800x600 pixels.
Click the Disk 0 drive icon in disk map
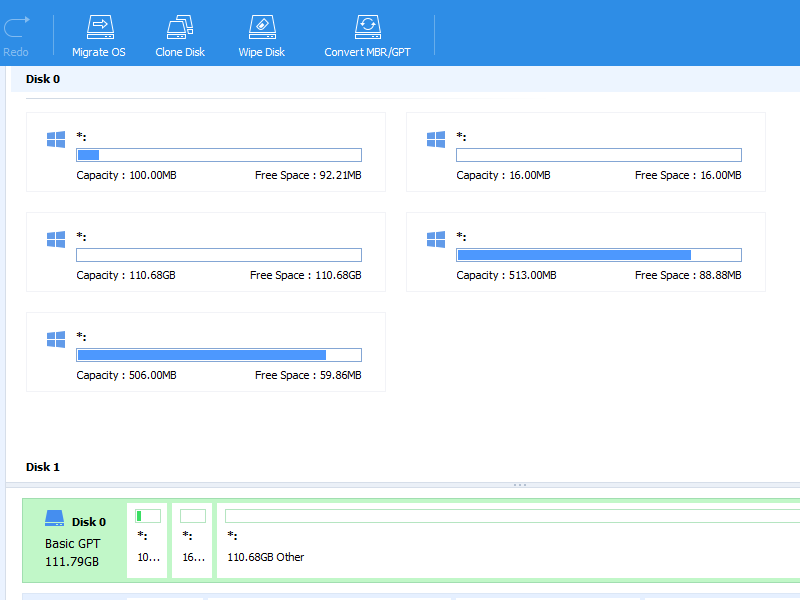coord(55,520)
